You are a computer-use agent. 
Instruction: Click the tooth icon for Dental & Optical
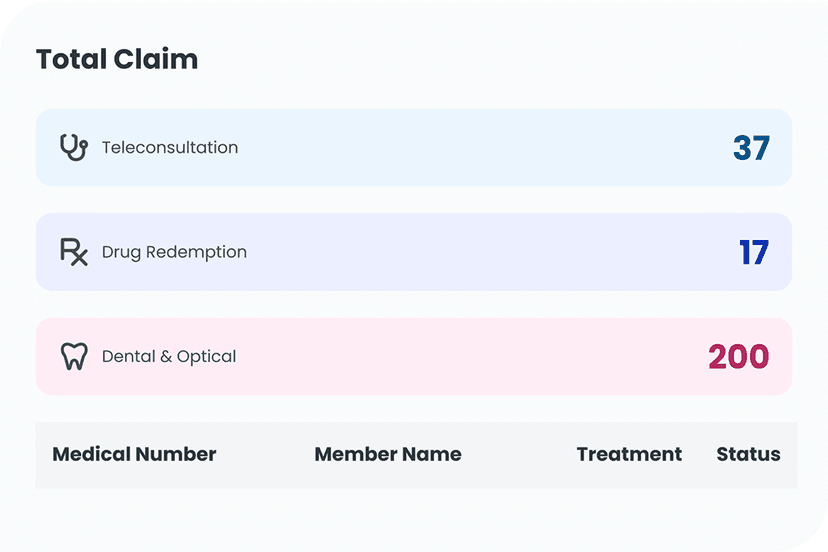tap(74, 357)
